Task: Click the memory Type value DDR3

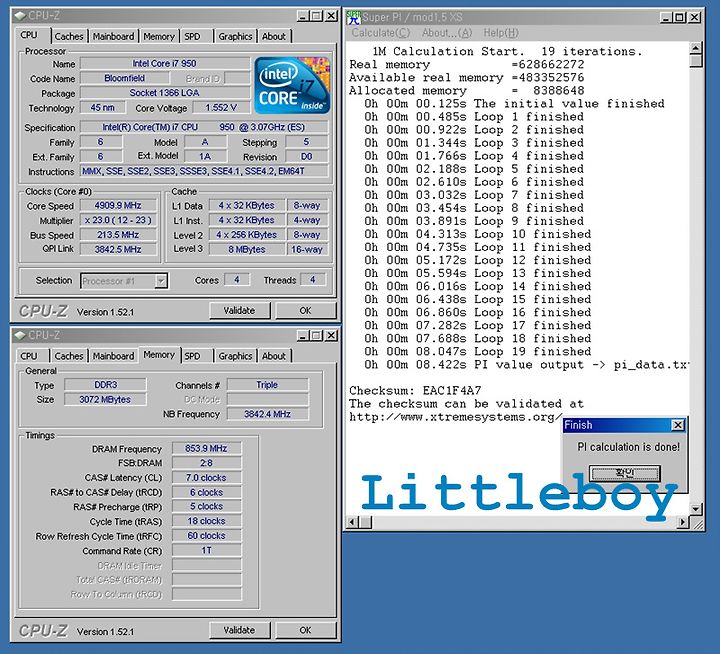Action: 105,384
